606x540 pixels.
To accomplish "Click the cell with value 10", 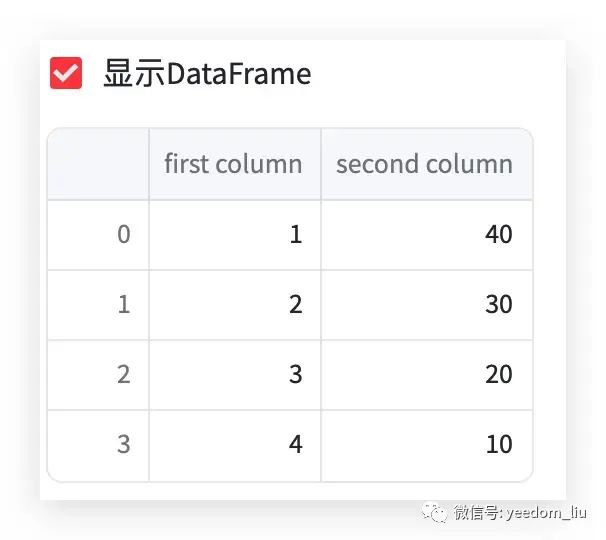I will [427, 446].
